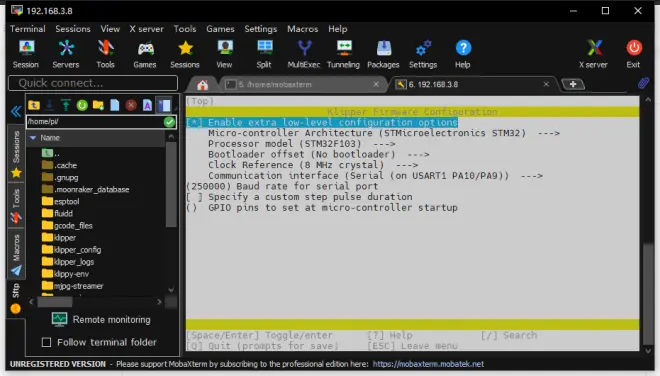Viewport: 660px width, 376px height.
Task: Close the 192.168.3.8 tab
Action: pyautogui.click(x=546, y=84)
